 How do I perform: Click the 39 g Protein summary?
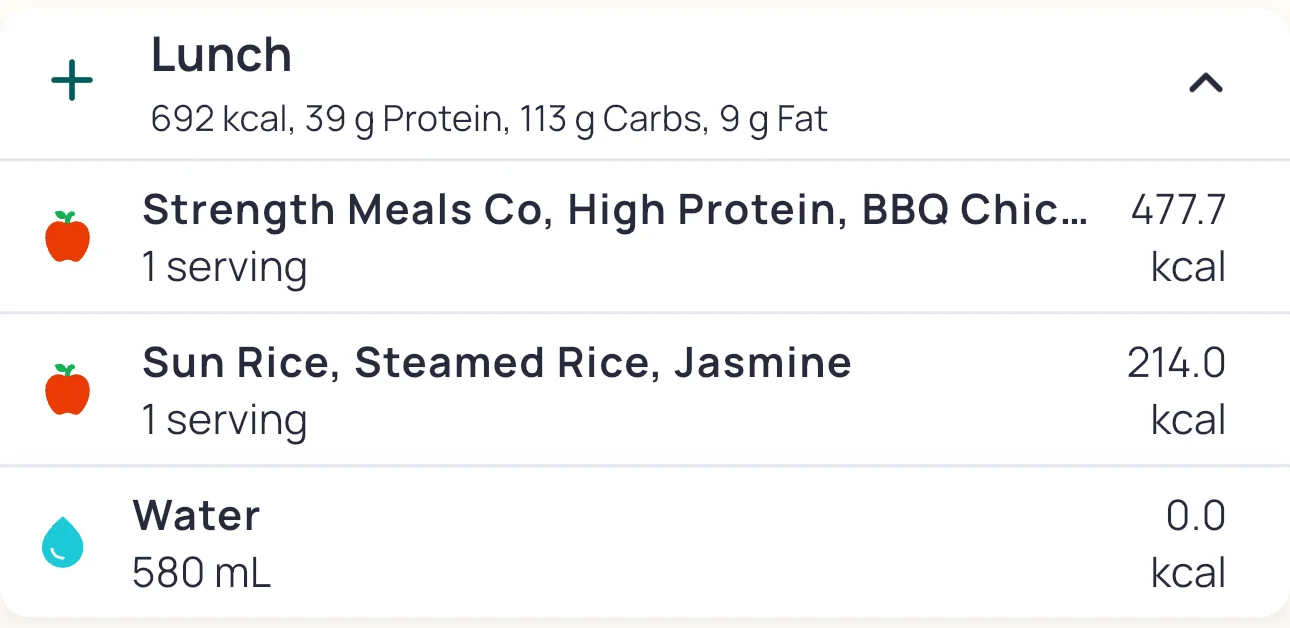pos(402,120)
